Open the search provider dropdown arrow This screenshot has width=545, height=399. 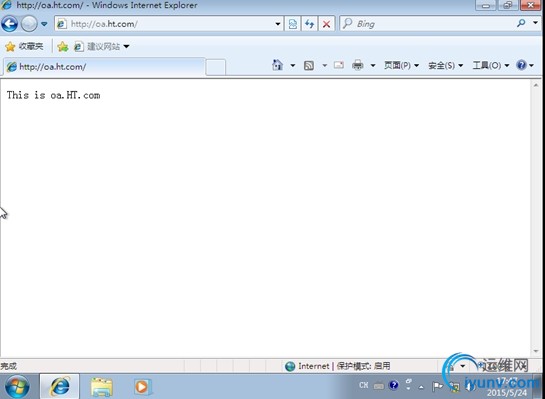pyautogui.click(x=535, y=23)
